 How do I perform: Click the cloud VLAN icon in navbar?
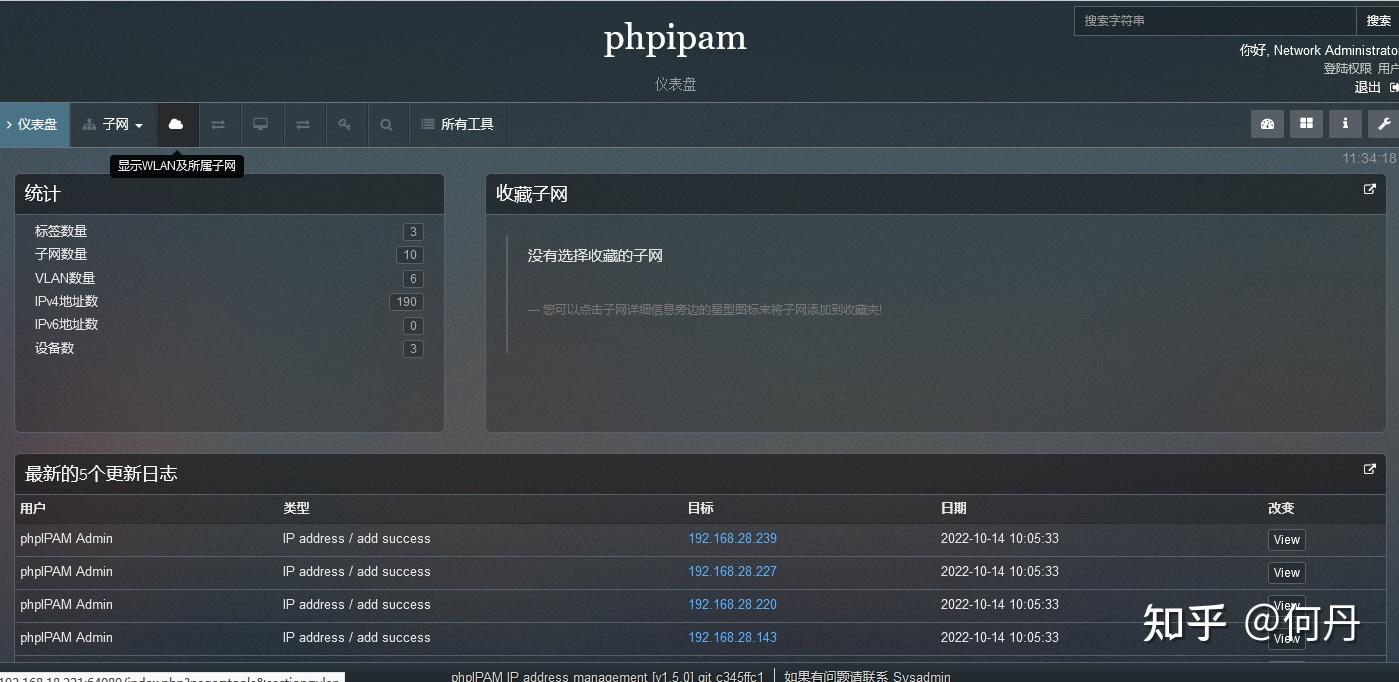click(x=176, y=124)
